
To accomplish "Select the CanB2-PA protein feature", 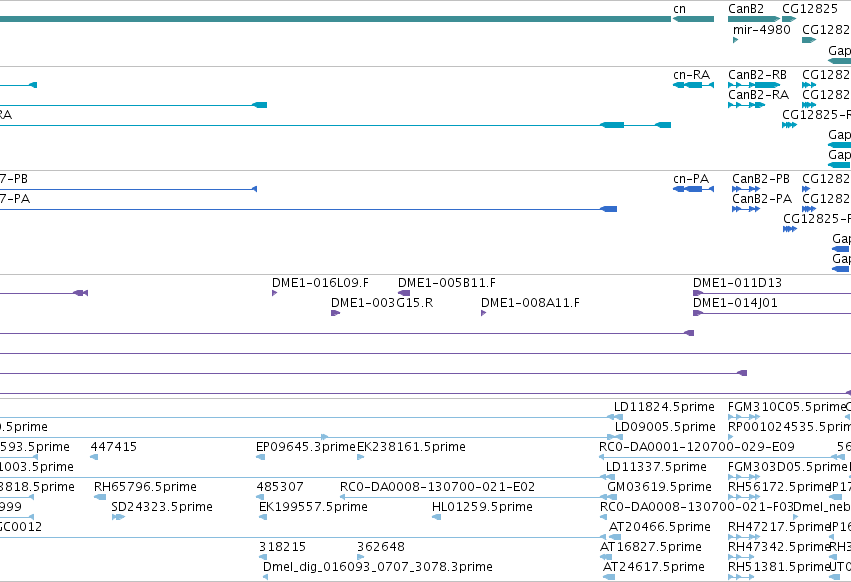I will (746, 209).
